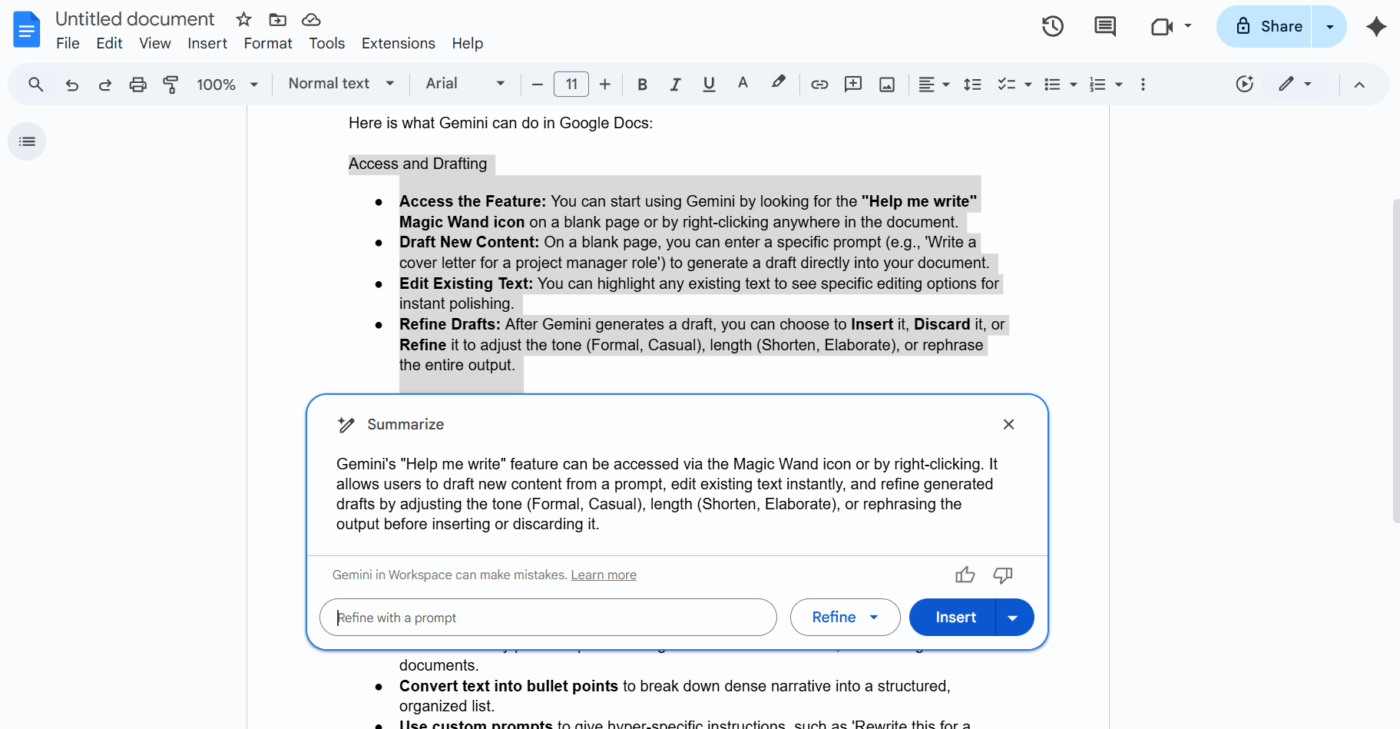Open the Normal text style dropdown
This screenshot has height=729, width=1400.
point(341,84)
